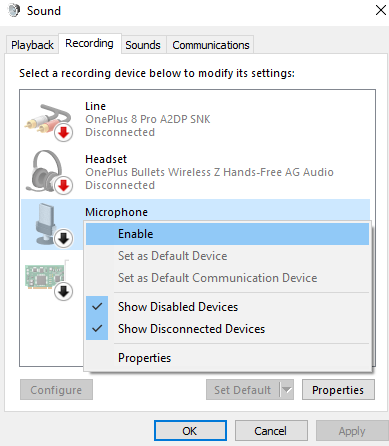
Task: Select the Line device RCA cable icon
Action: click(x=48, y=121)
